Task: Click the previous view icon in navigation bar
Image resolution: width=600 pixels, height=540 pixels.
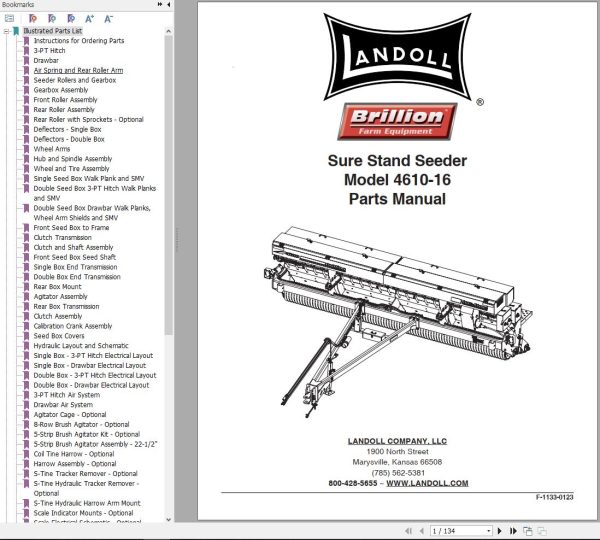Action: 528,531
